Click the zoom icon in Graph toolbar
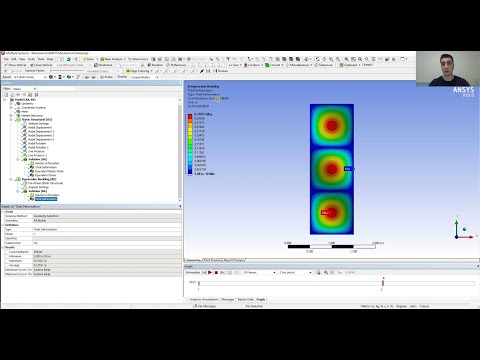 (326, 272)
